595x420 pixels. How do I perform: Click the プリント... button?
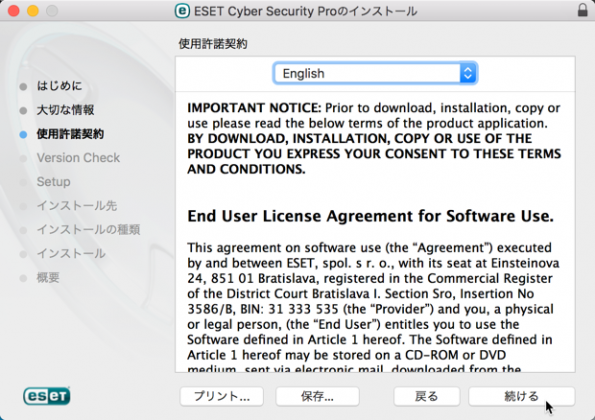[222, 396]
